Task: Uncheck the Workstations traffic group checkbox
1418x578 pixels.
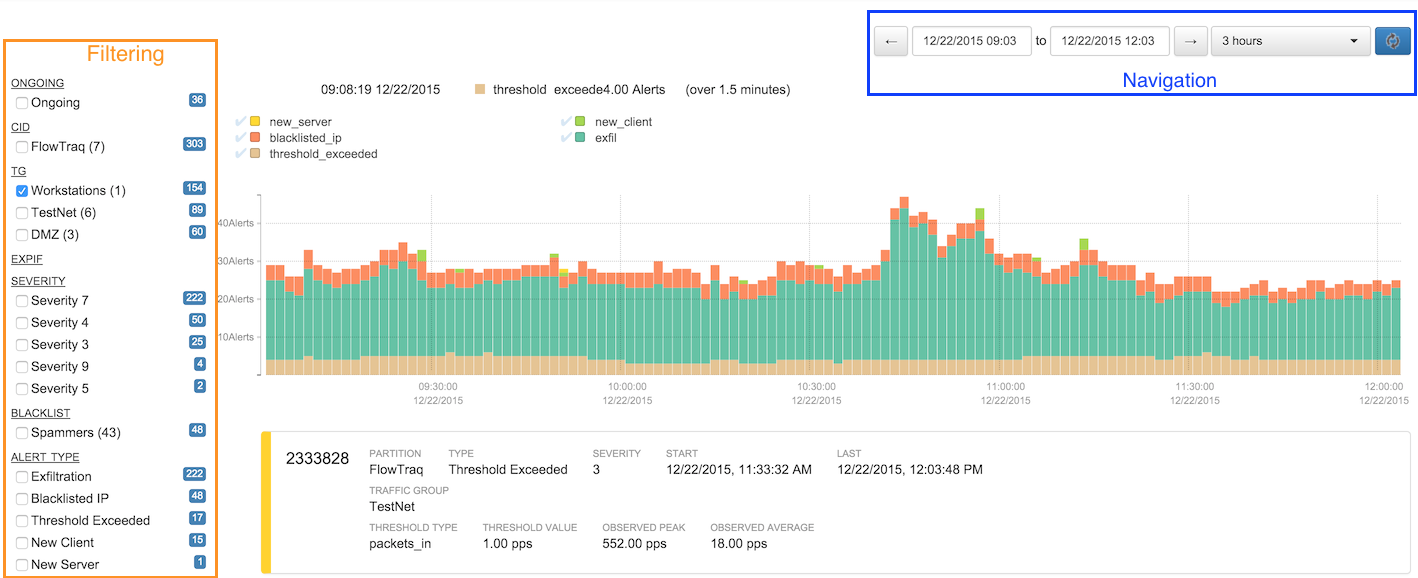Action: 22,190
